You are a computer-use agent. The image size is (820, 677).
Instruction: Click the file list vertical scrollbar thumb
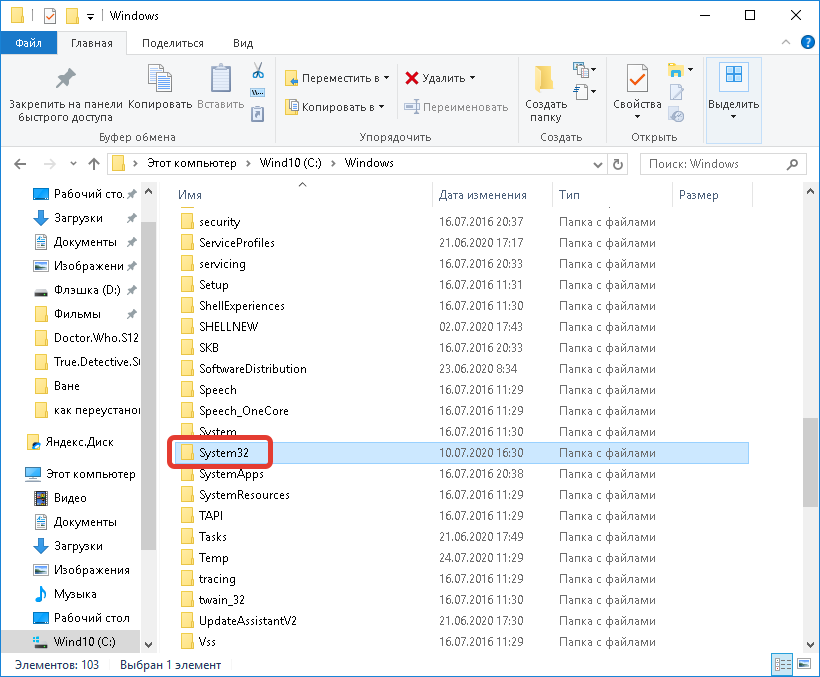(810, 462)
